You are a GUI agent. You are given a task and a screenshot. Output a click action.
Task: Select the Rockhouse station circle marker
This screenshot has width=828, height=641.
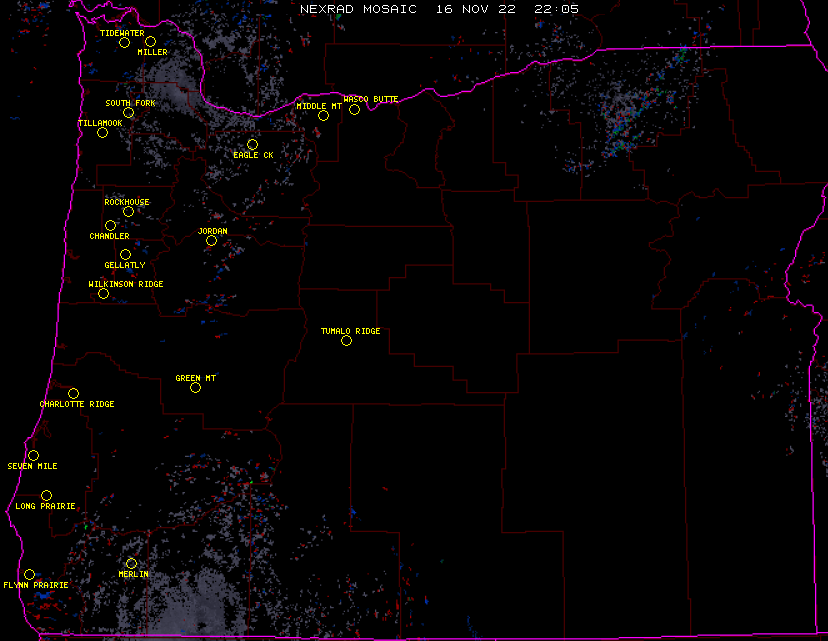point(128,211)
